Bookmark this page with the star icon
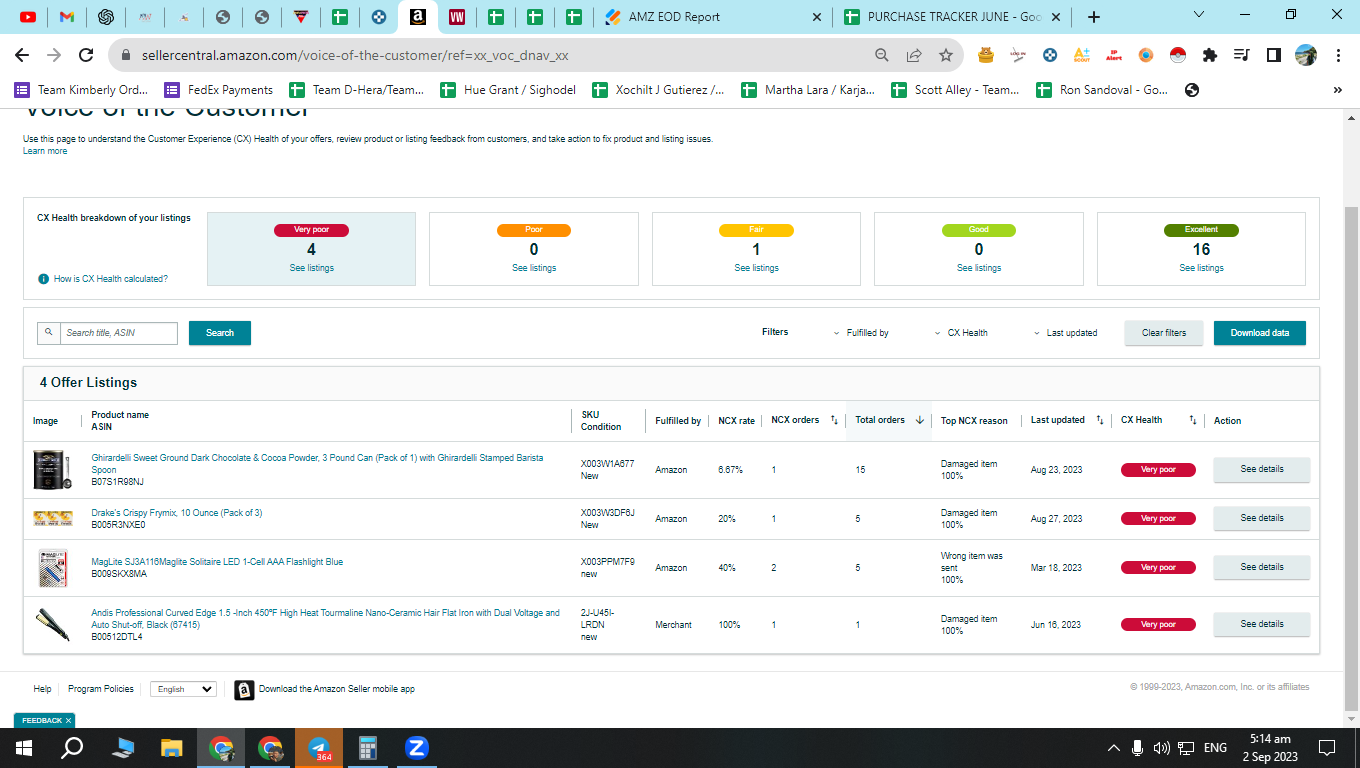Image resolution: width=1360 pixels, height=768 pixels. click(x=945, y=55)
